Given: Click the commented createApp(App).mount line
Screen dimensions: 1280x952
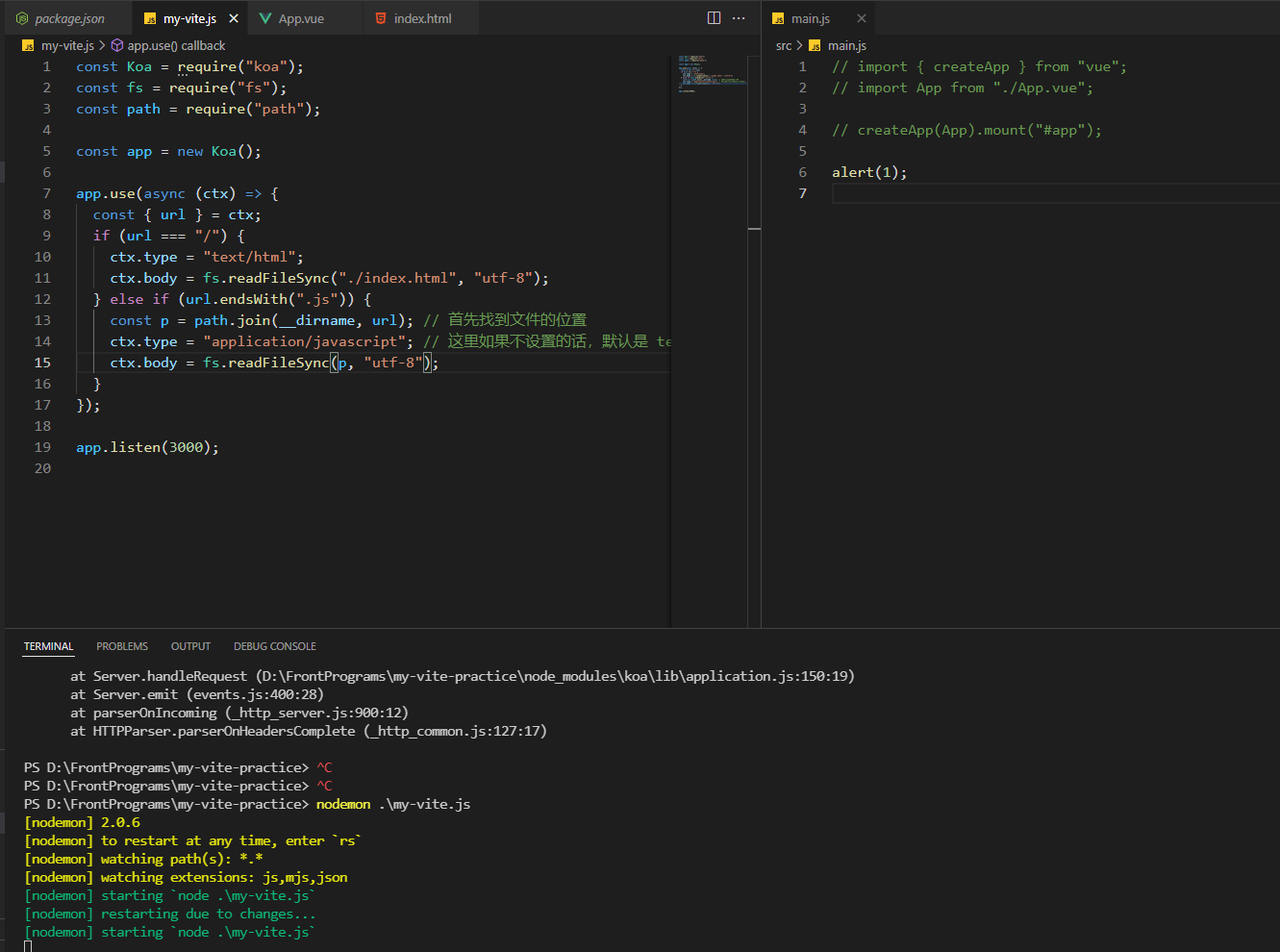Looking at the screenshot, I should pos(966,130).
